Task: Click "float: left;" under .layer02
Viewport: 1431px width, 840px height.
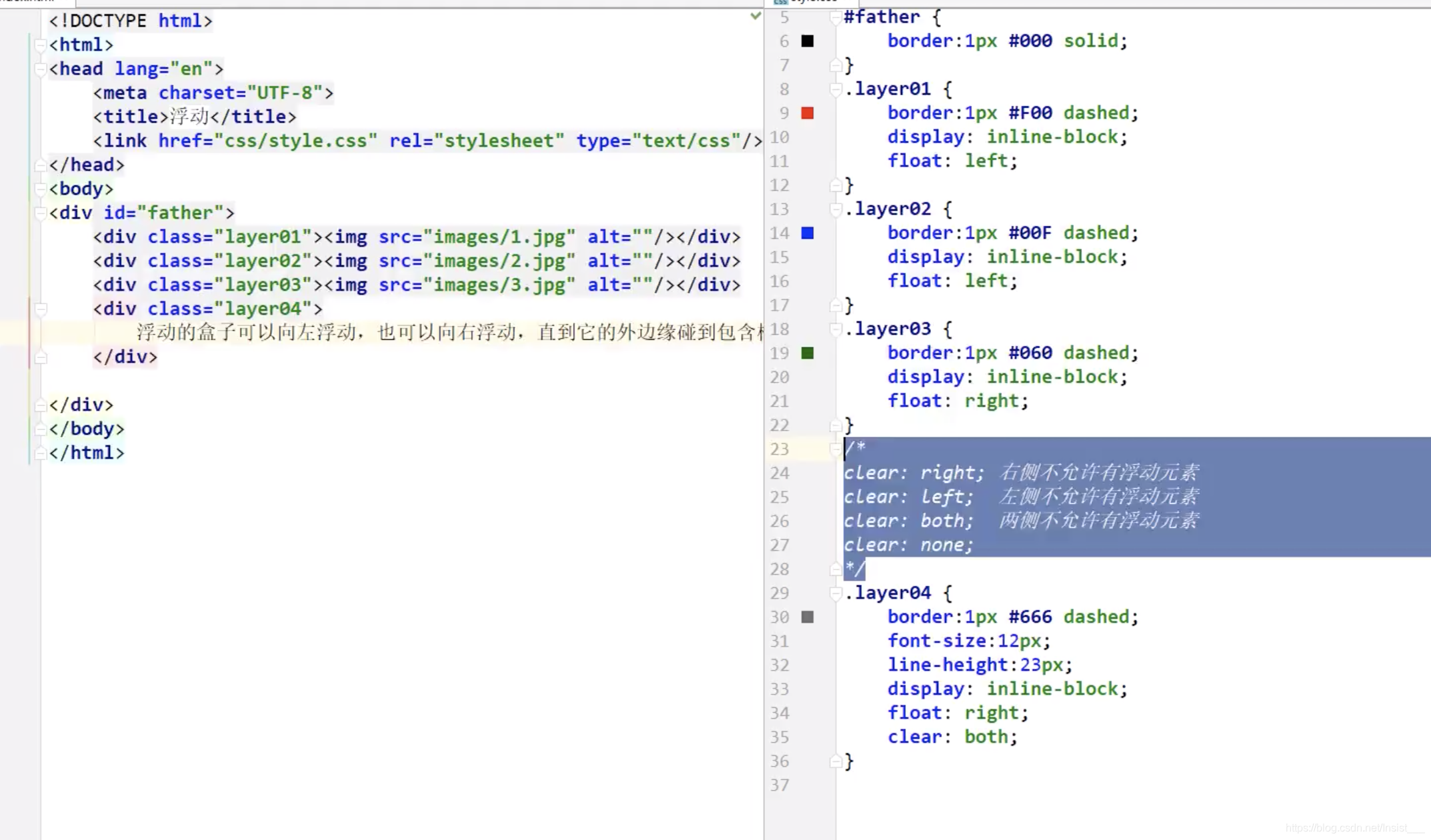Action: tap(952, 281)
